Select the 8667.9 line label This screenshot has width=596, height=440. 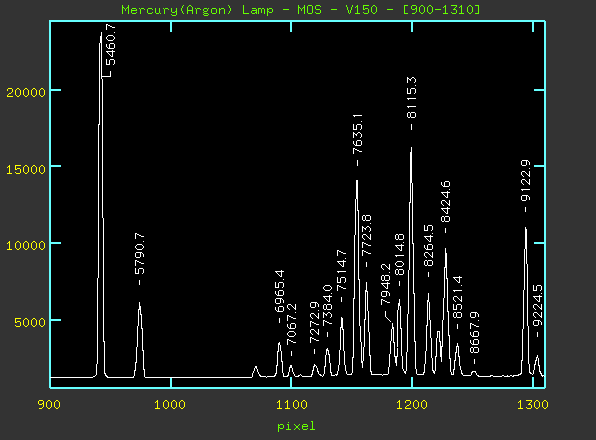(474, 333)
